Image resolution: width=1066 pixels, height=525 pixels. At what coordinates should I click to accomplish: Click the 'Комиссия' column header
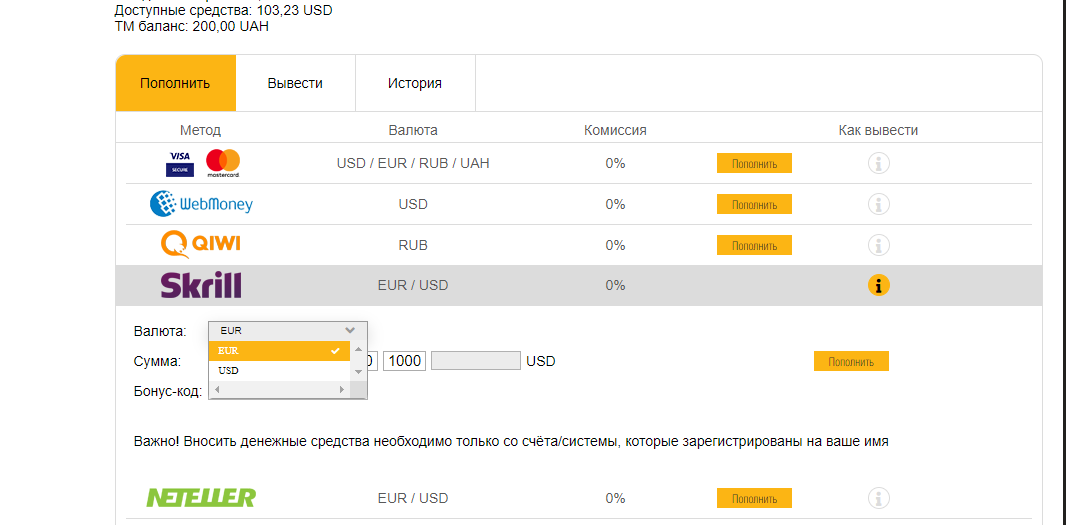coord(615,131)
